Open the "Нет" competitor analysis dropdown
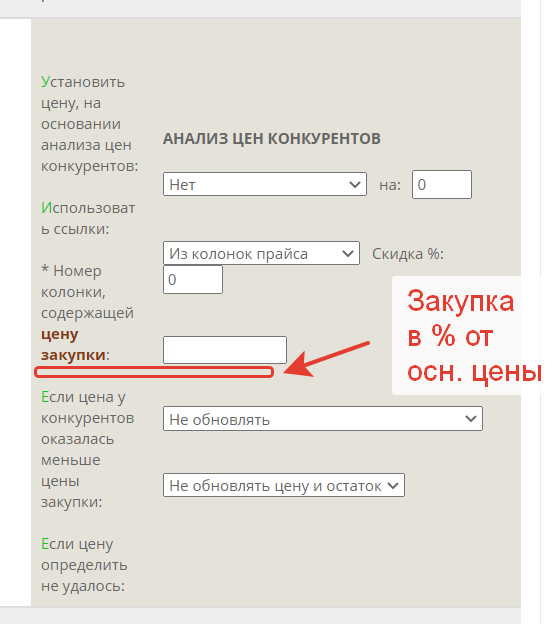The height and width of the screenshot is (624, 560). pyautogui.click(x=265, y=184)
